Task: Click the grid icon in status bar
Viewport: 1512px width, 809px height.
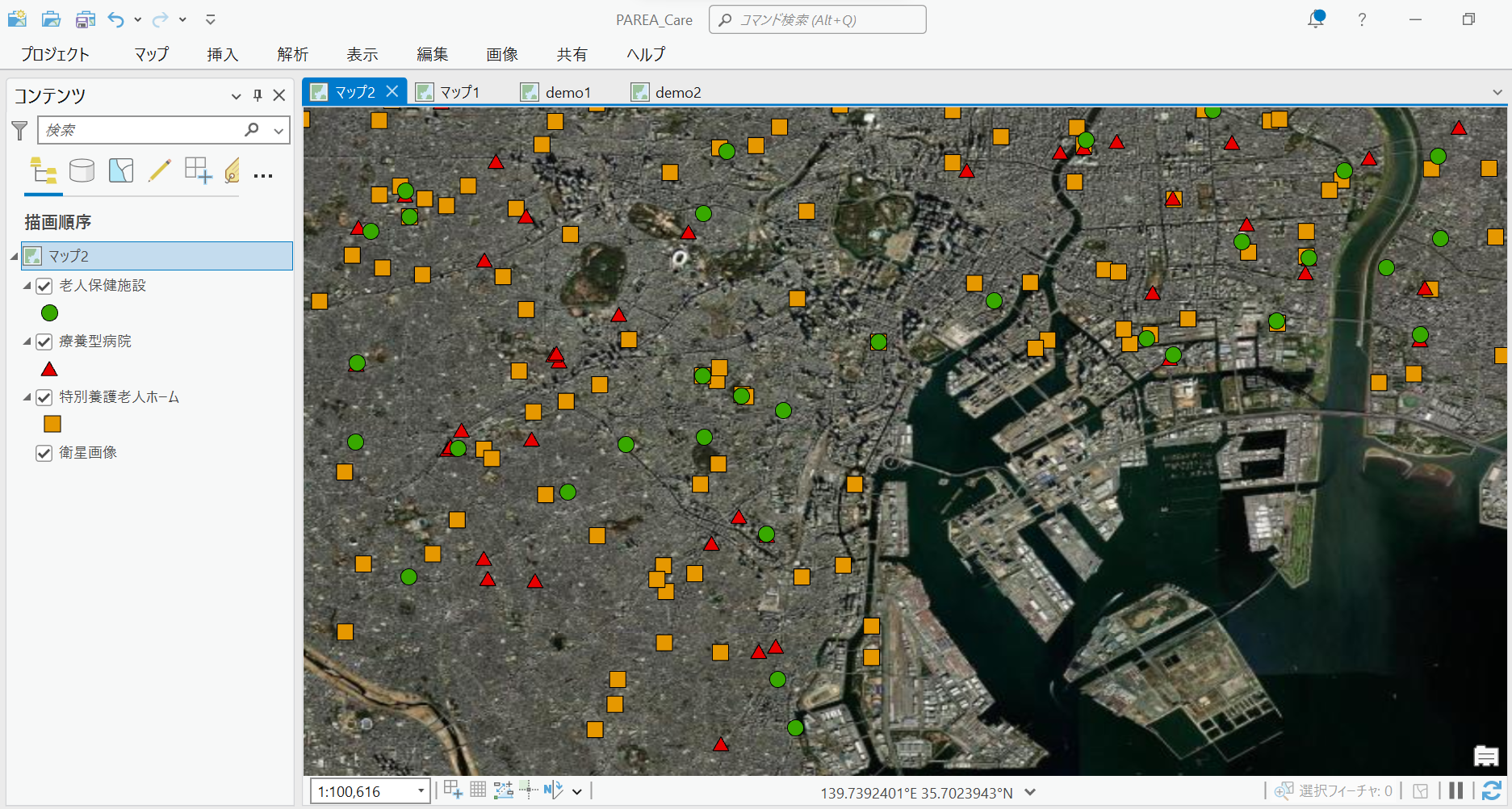Action: tap(478, 790)
